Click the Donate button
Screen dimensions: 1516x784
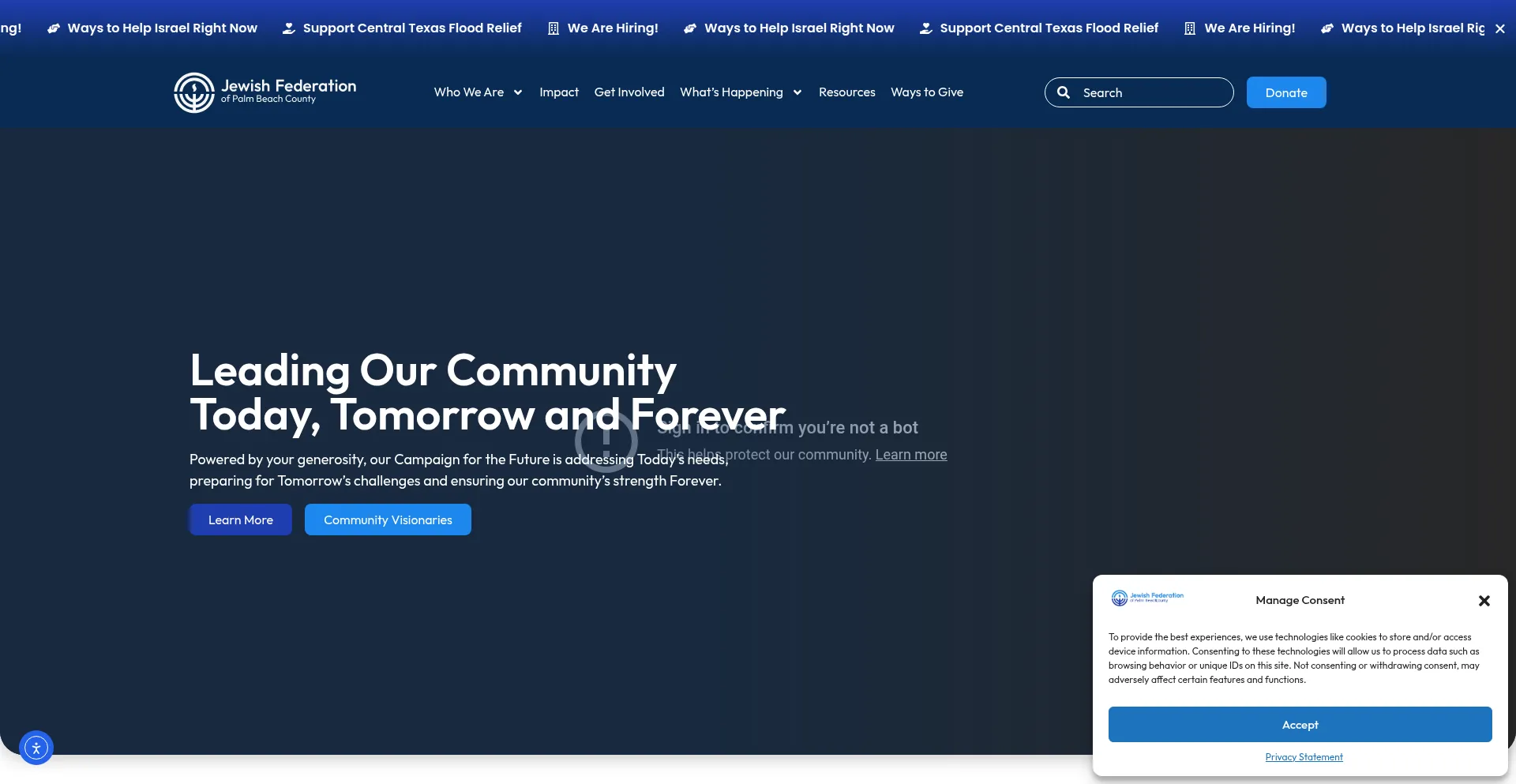(1286, 92)
